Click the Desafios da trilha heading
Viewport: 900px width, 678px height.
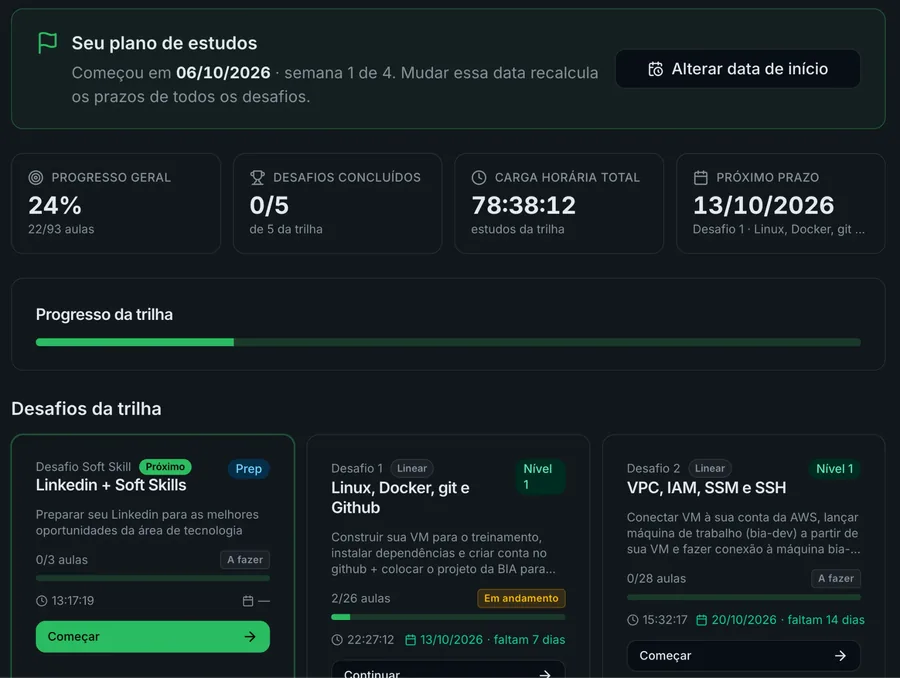pos(86,409)
